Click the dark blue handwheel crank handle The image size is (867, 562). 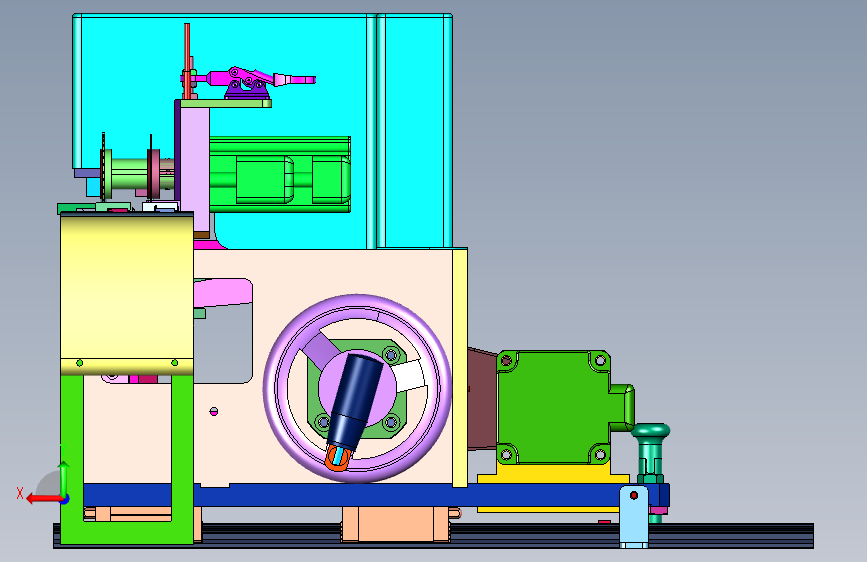click(x=356, y=400)
